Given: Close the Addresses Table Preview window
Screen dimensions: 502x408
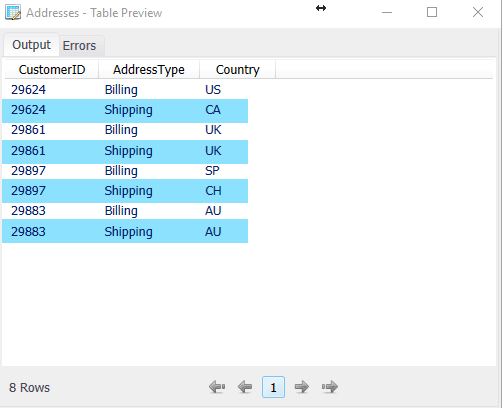Looking at the screenshot, I should 478,13.
